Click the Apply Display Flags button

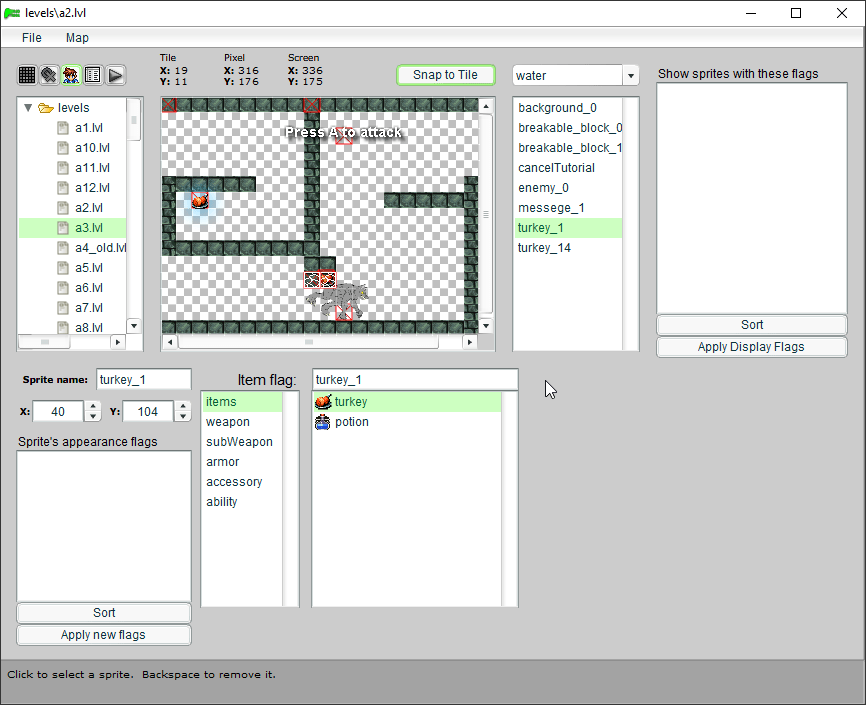pos(751,347)
